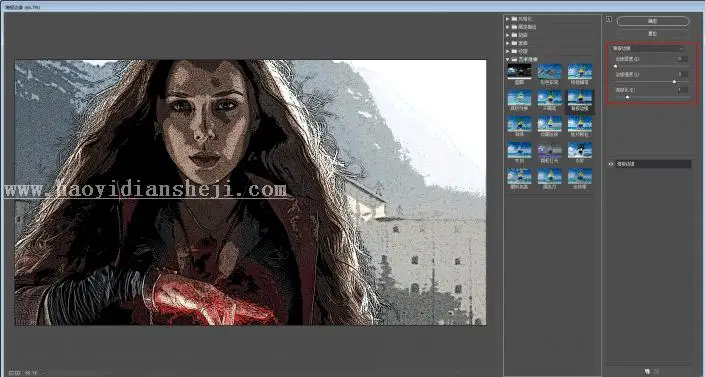Viewport: 705px width, 377px height.
Task: Click the Edge Thickness value field
Action: (x=682, y=59)
